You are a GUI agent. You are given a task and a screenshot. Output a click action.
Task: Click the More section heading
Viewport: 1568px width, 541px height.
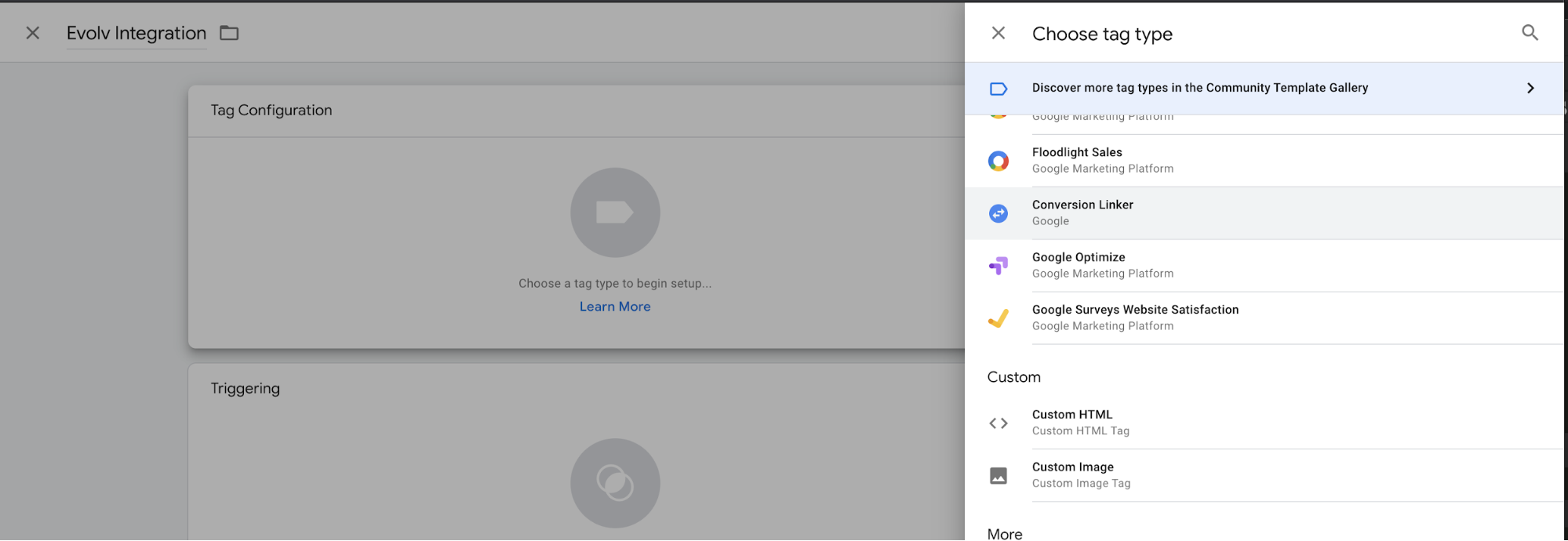click(x=1005, y=534)
